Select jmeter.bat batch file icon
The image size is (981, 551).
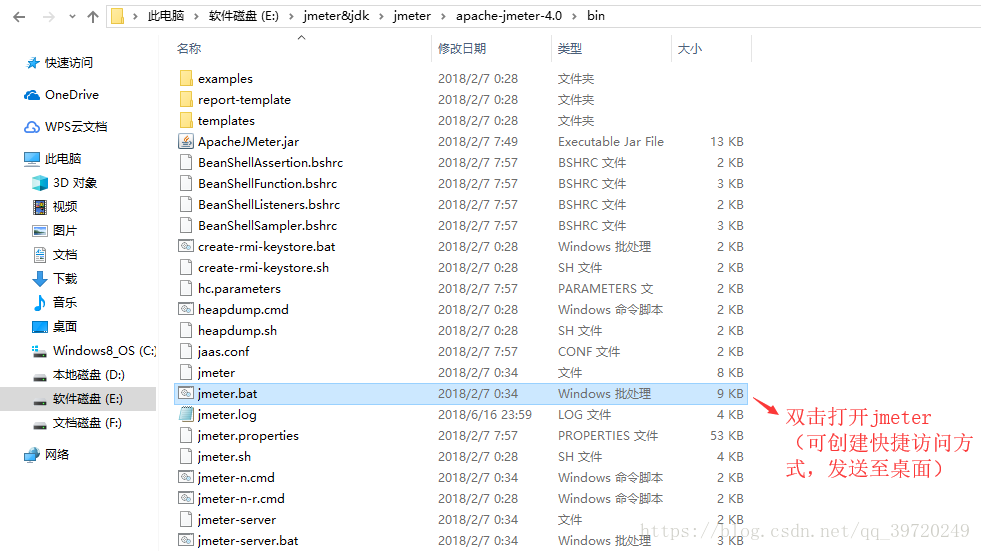186,393
